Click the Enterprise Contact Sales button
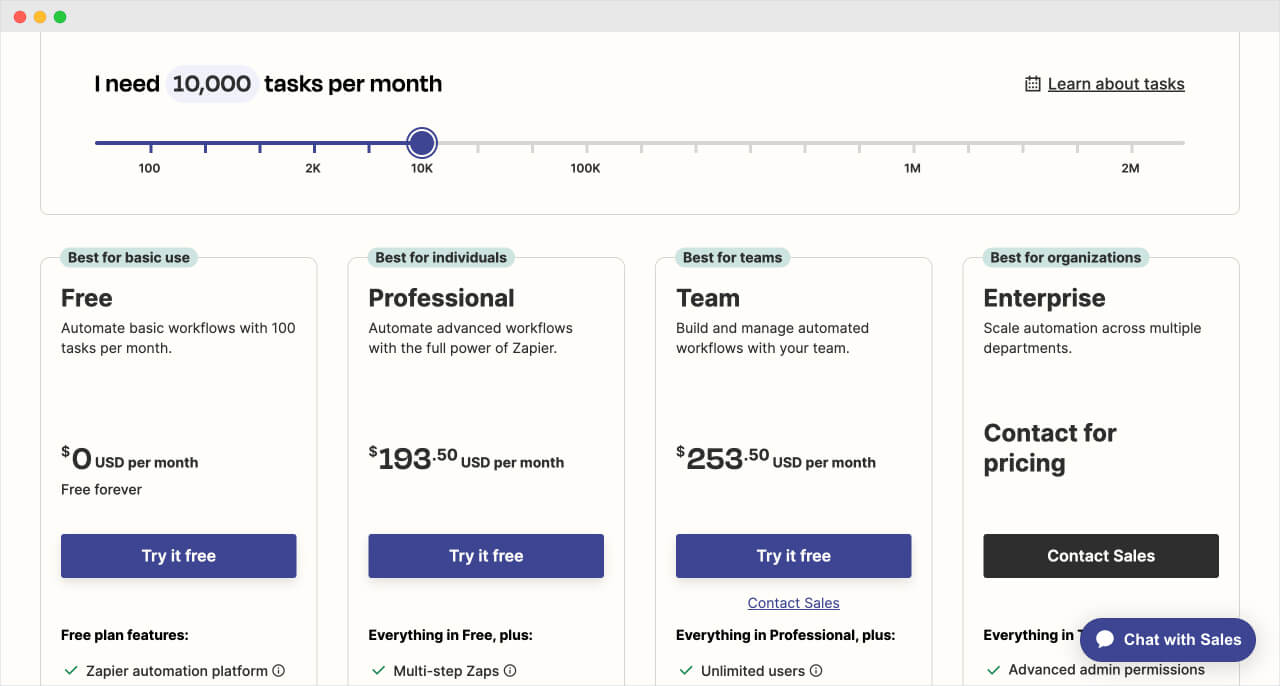The width and height of the screenshot is (1280, 686). pos(1101,556)
